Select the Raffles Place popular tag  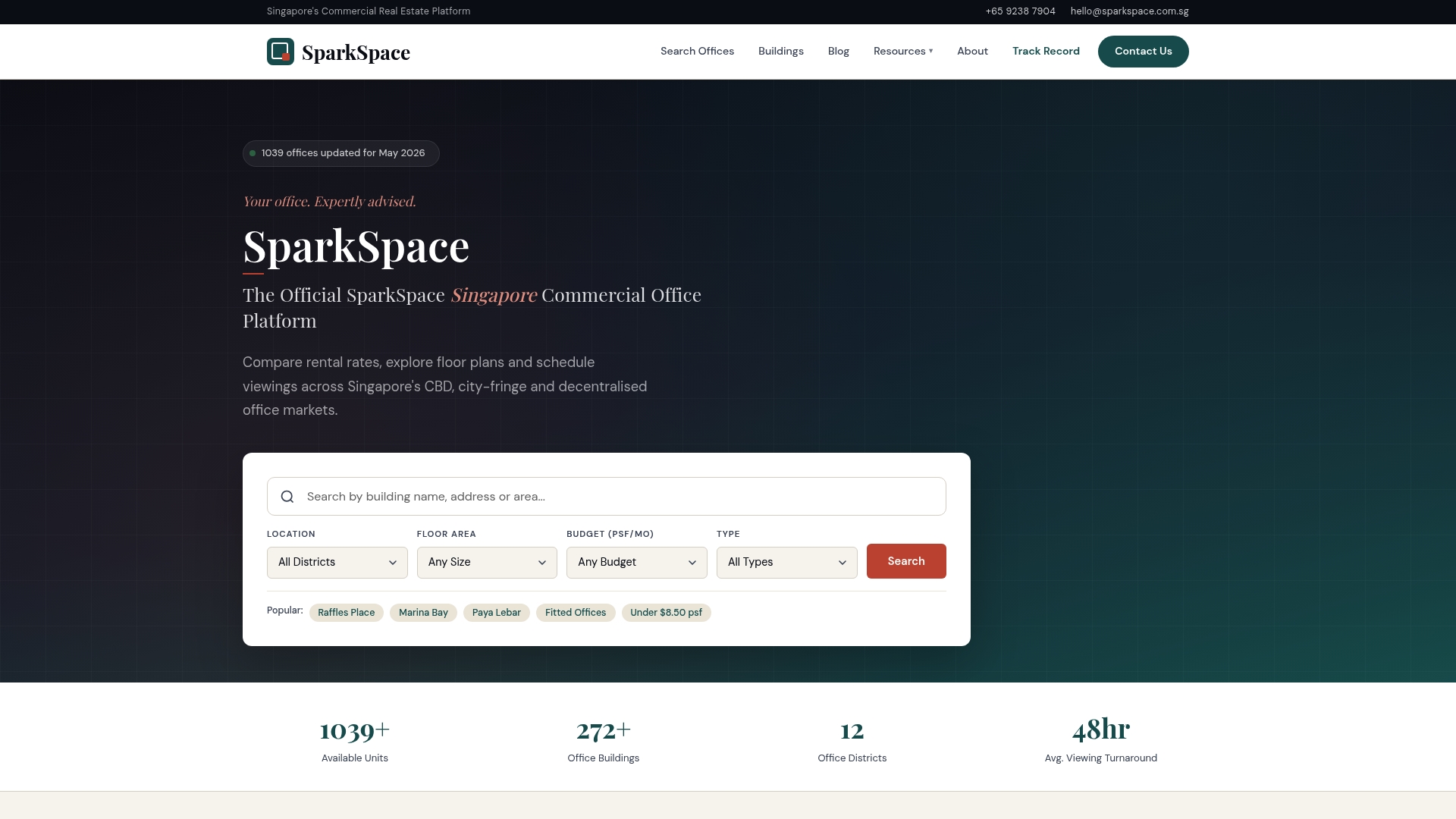click(347, 613)
